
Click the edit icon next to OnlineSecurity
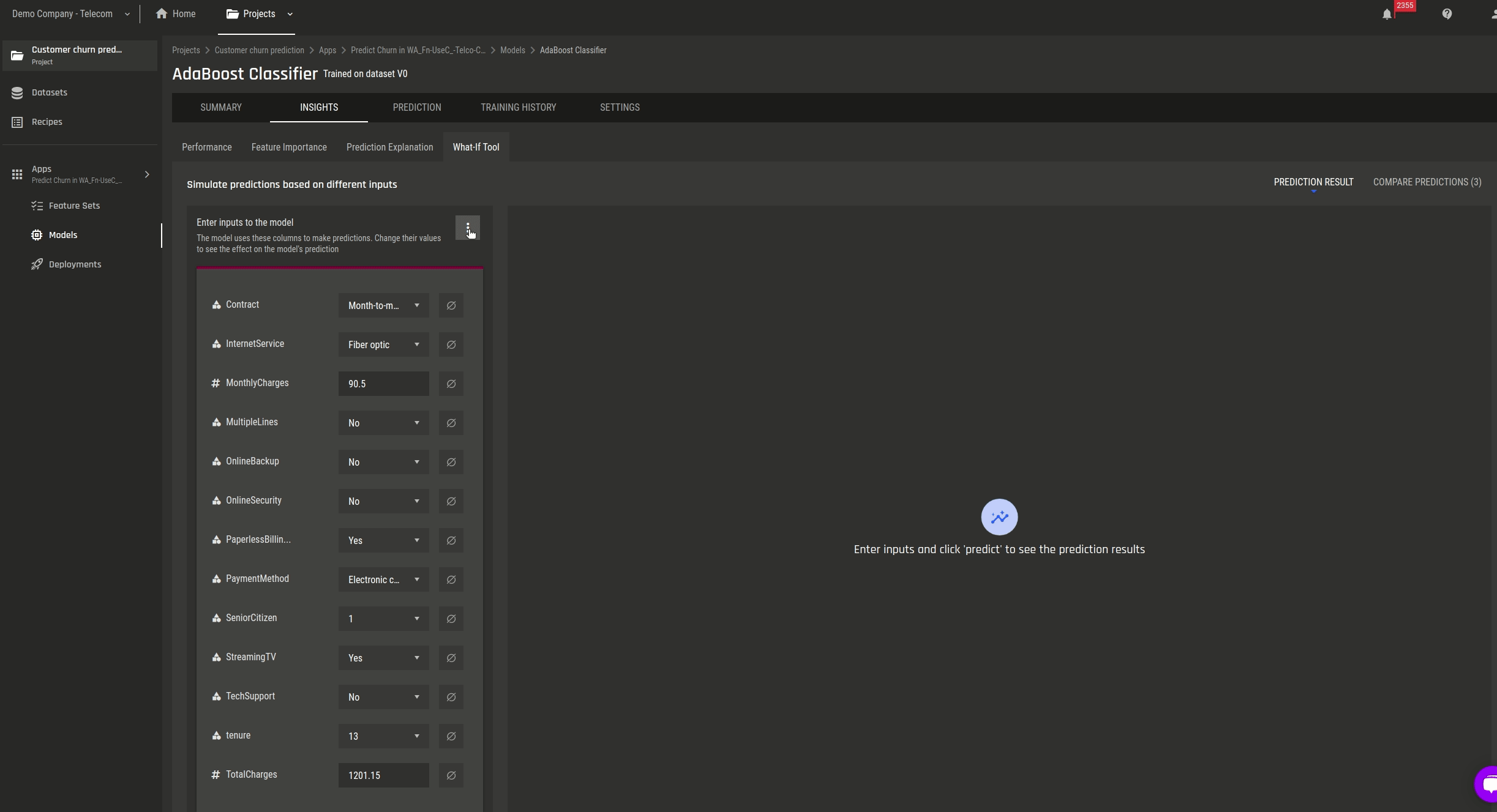point(451,500)
